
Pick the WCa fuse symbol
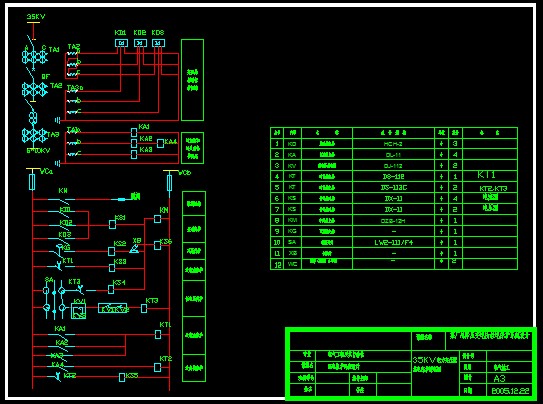pos(32,182)
